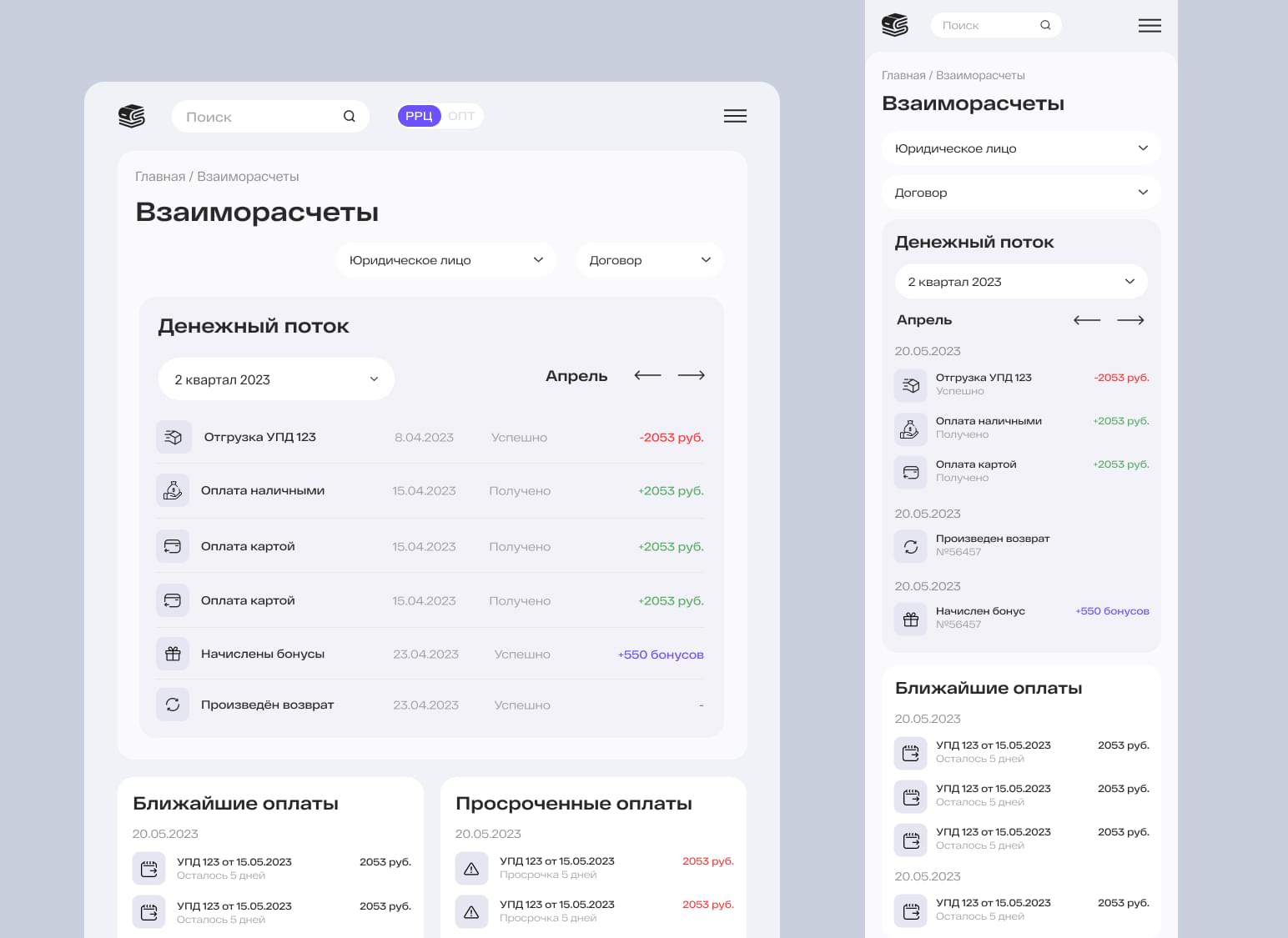The image size is (1288, 938).
Task: Click the search magnifier icon in tablet view
Action: click(350, 117)
